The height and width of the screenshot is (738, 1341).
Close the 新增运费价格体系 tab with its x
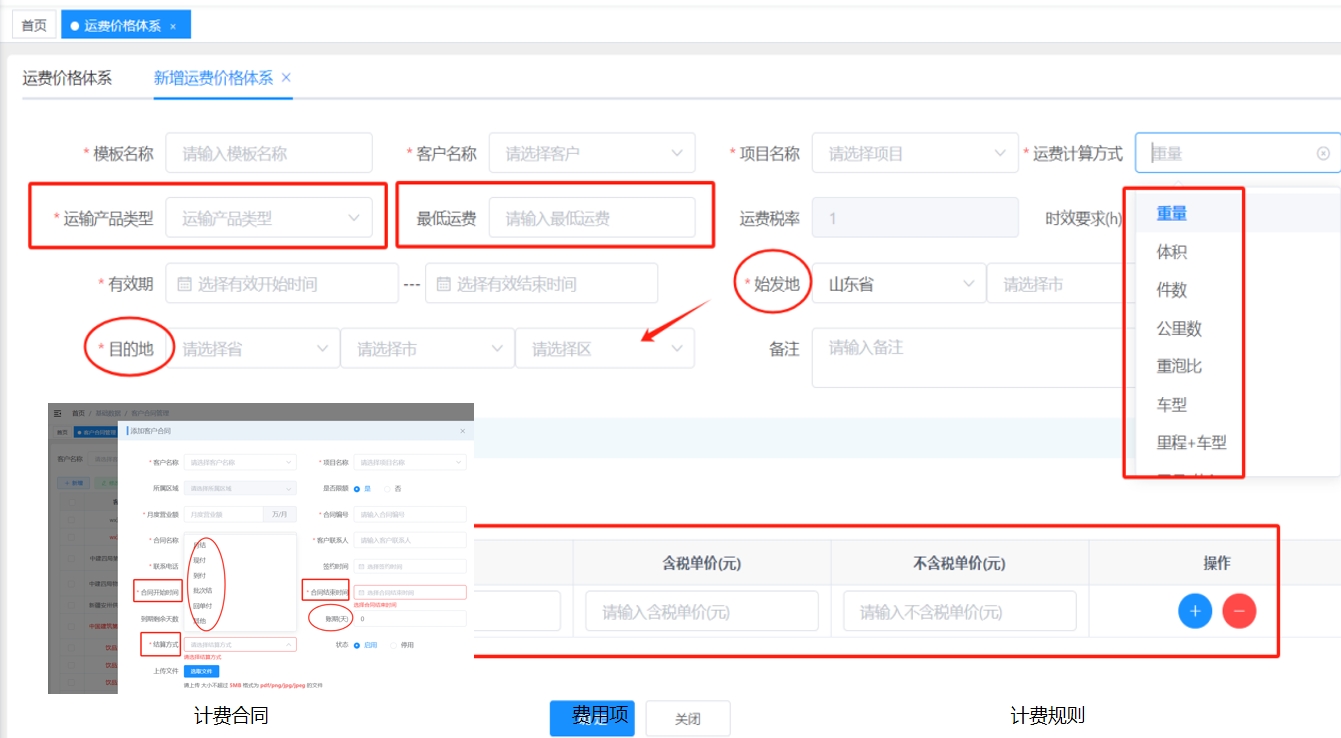tap(286, 78)
